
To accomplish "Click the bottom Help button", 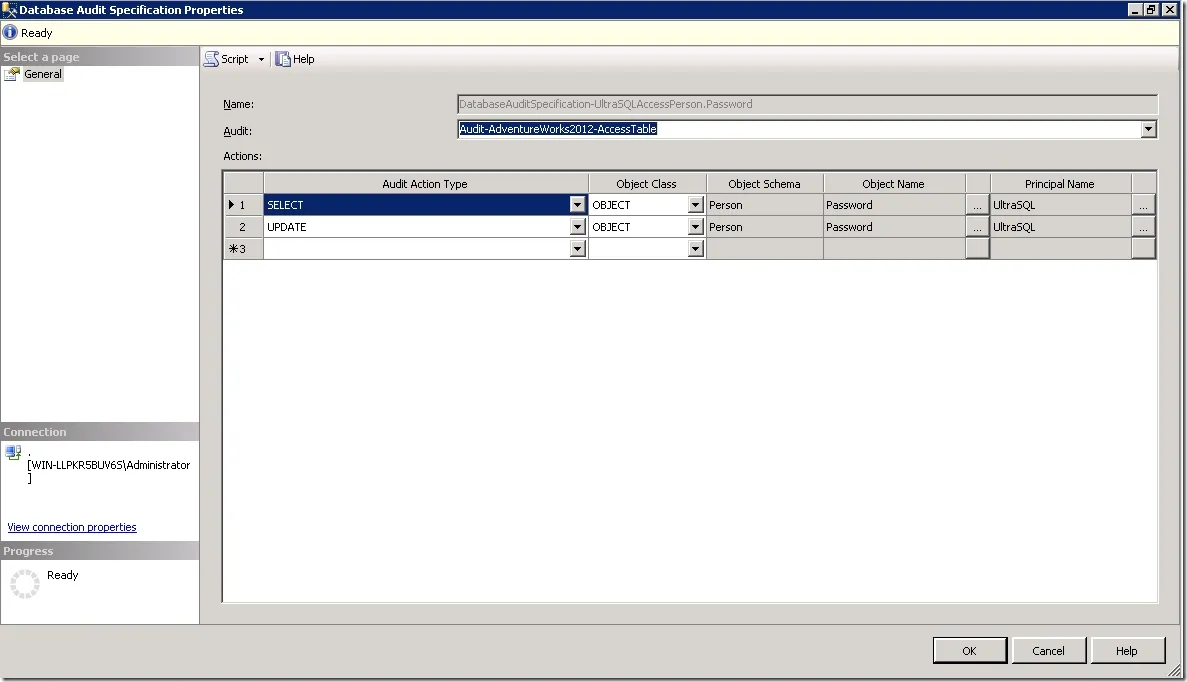I will (x=1126, y=651).
